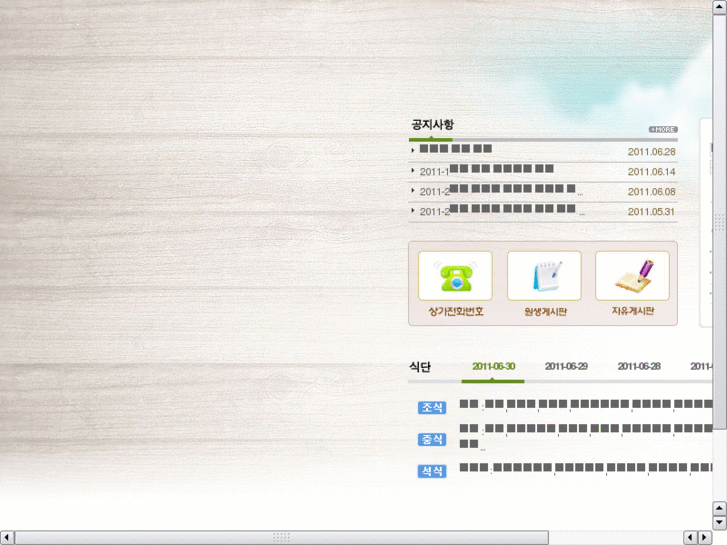
Task: Open the 상가전화번호 green telephone icon
Action: point(455,276)
